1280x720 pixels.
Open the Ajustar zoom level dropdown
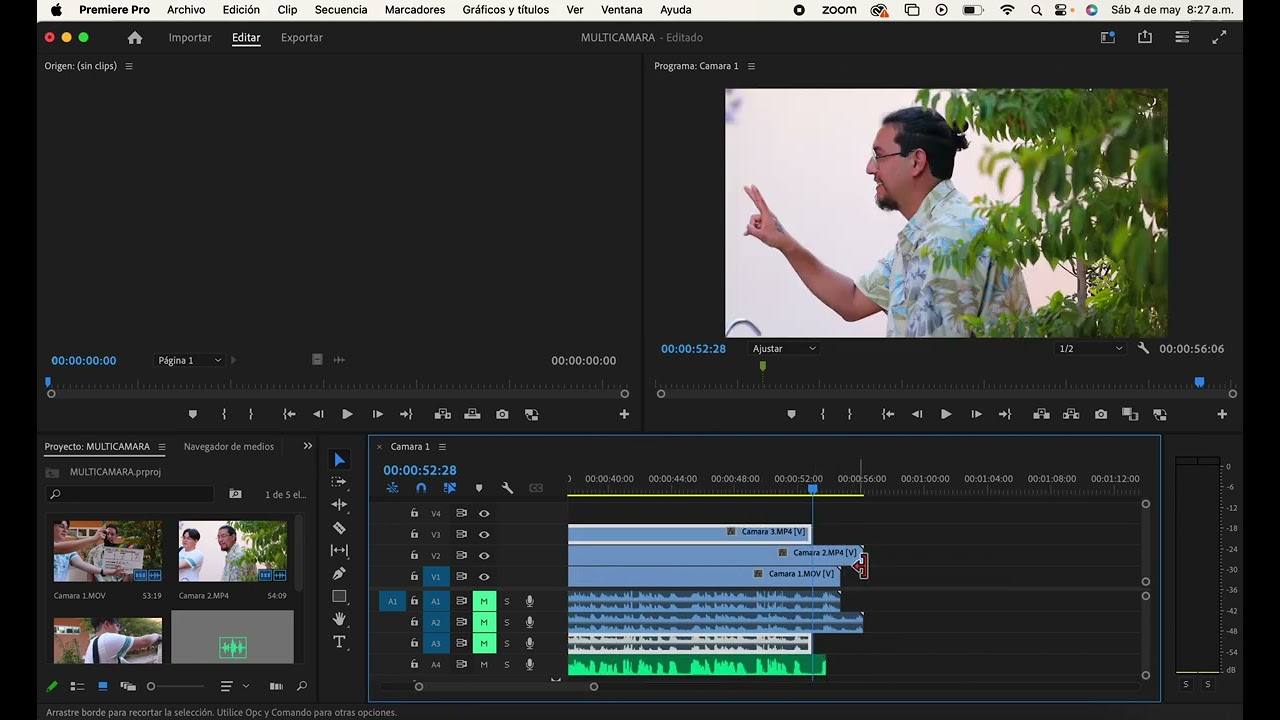pos(784,349)
